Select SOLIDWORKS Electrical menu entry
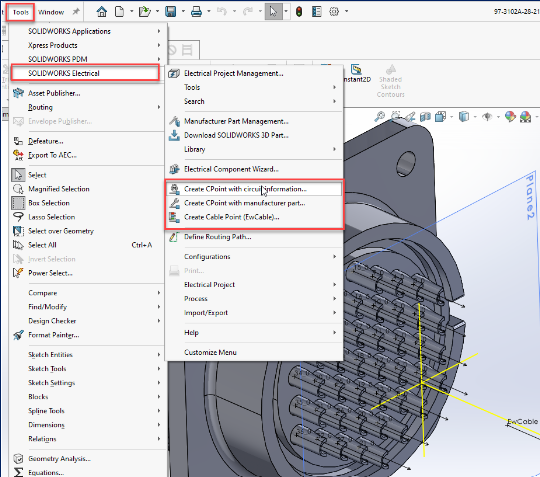Image resolution: width=540 pixels, height=477 pixels. pyautogui.click(x=85, y=73)
